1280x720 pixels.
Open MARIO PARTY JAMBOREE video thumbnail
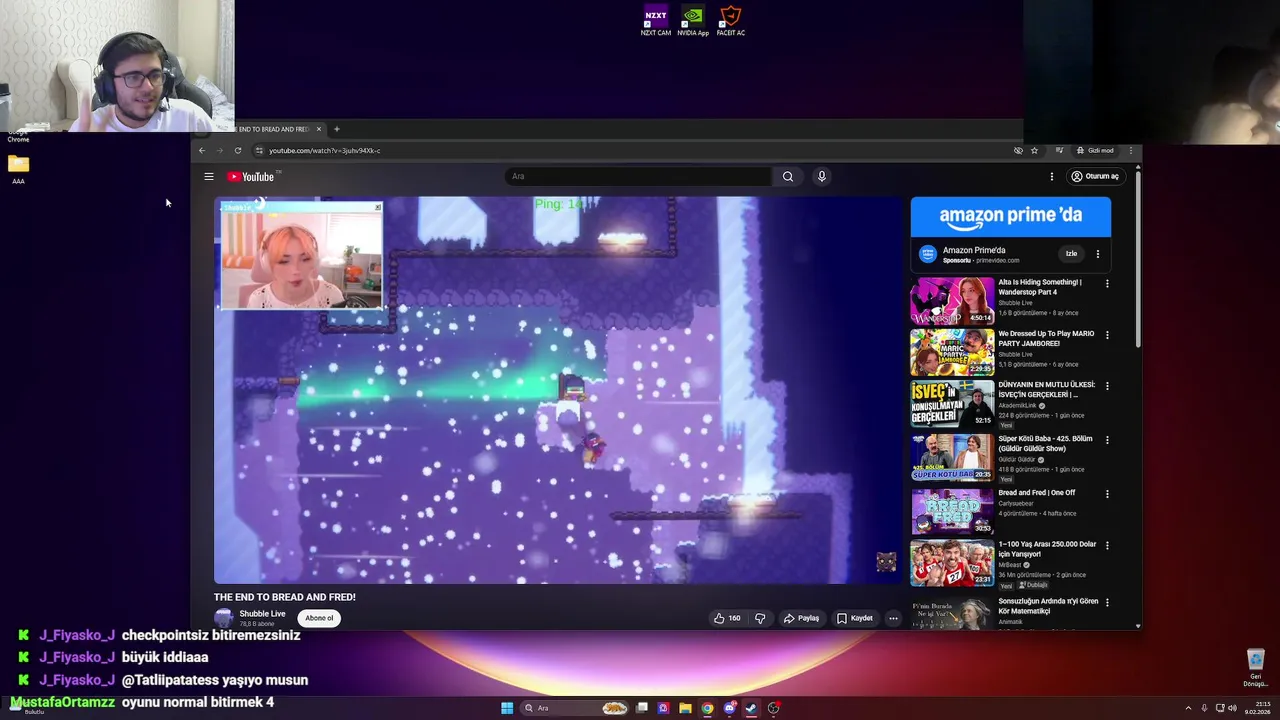point(952,352)
